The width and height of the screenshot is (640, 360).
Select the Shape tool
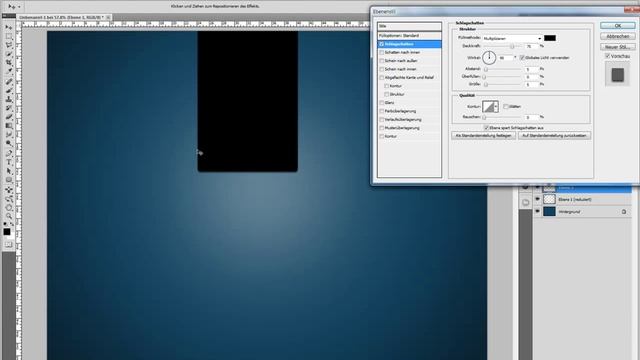(9, 180)
